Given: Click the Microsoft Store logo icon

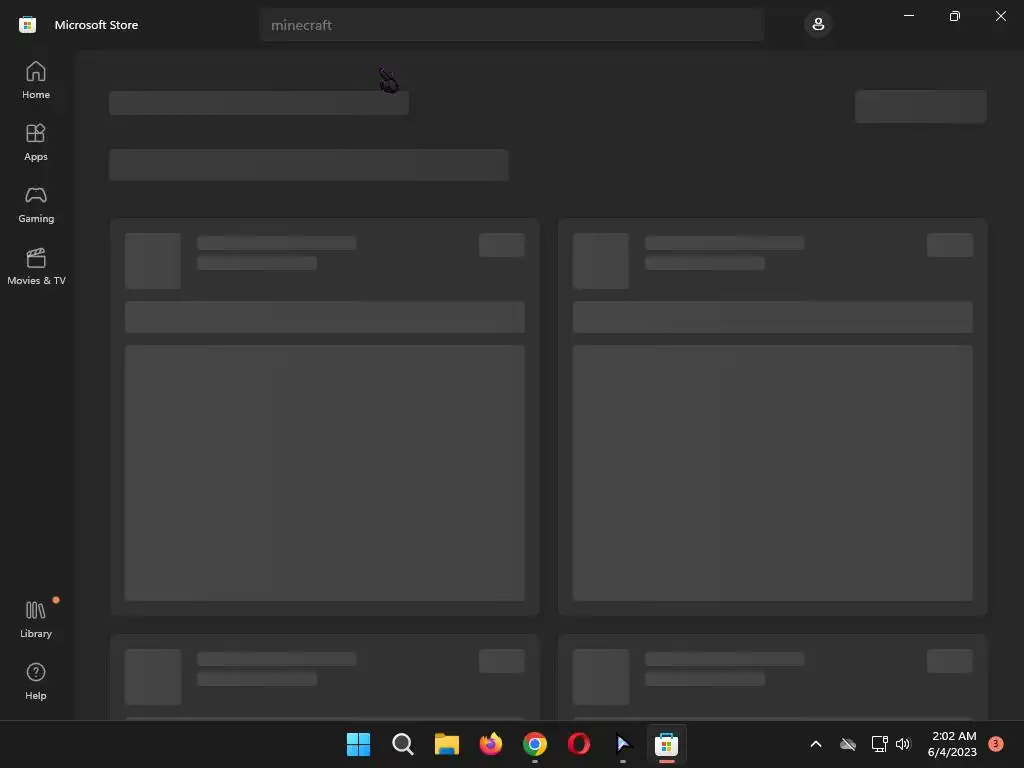Looking at the screenshot, I should coord(27,25).
